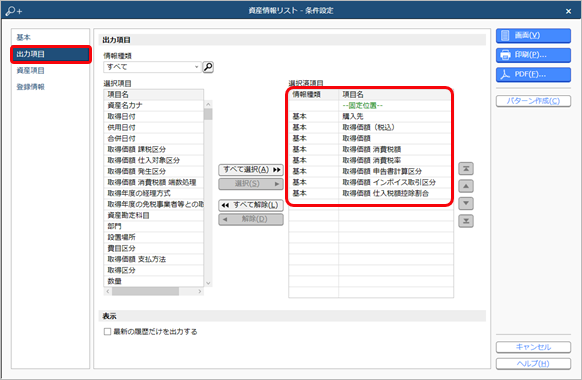This screenshot has width=582, height=380.
Task: Select 取得価額（税込） in selected items table
Action: [x=371, y=127]
